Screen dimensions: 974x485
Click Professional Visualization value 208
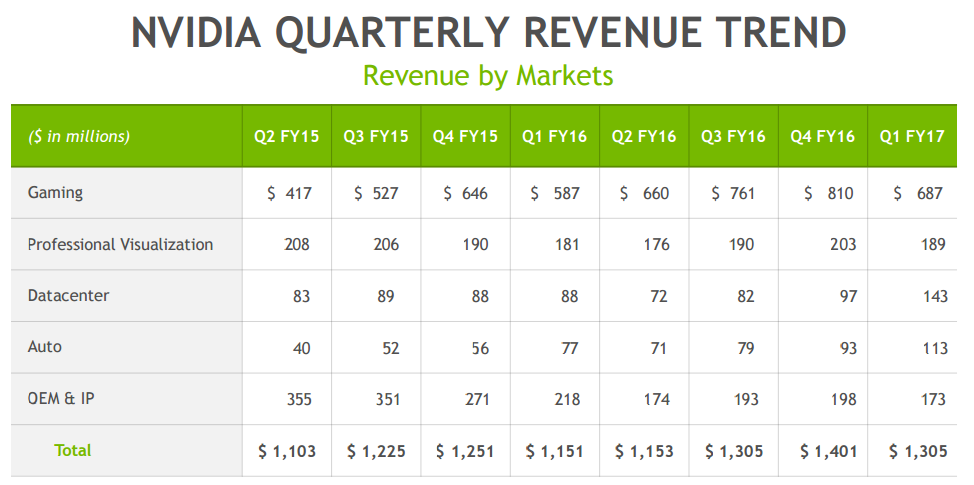(297, 245)
